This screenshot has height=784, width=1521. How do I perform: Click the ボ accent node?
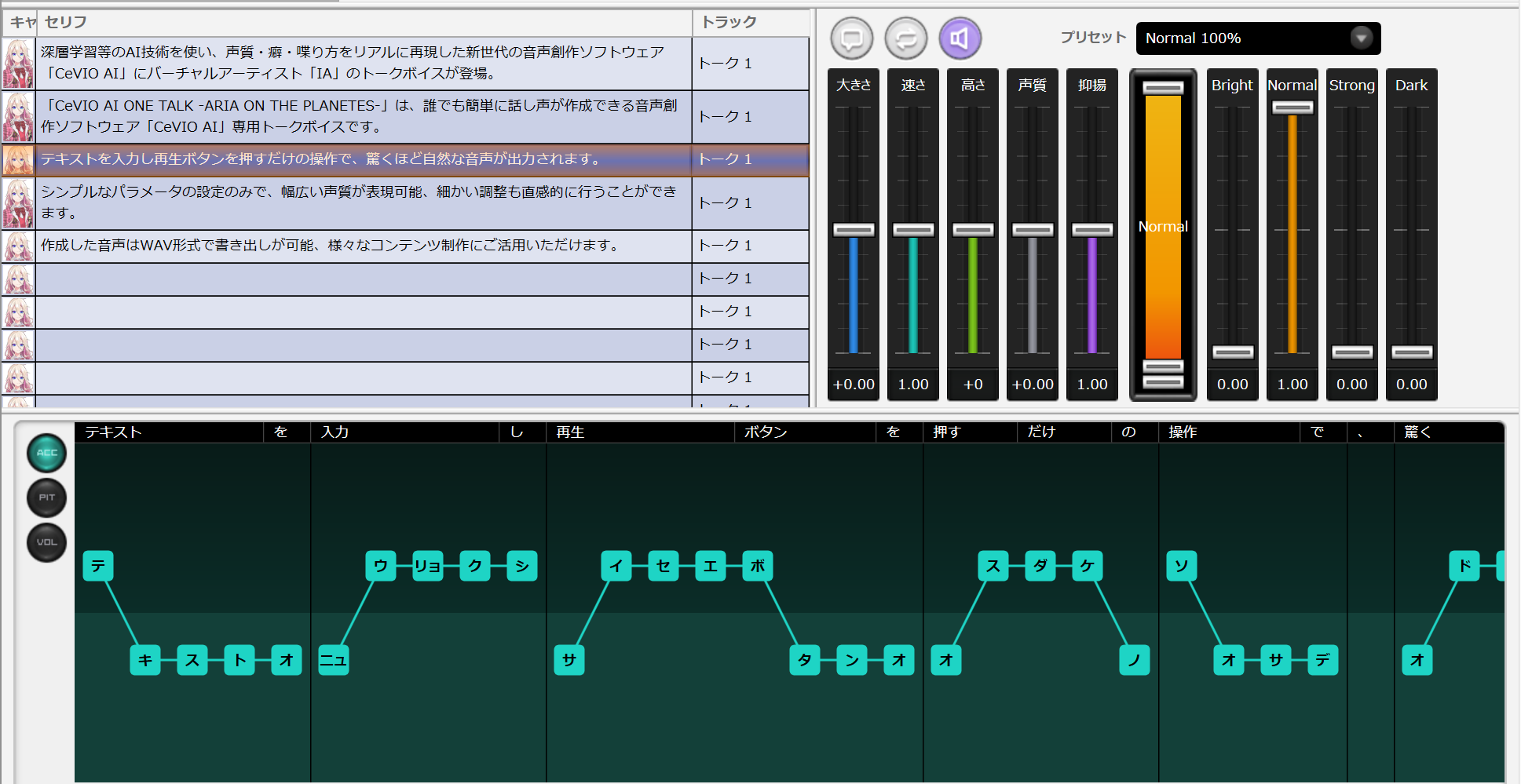(758, 566)
